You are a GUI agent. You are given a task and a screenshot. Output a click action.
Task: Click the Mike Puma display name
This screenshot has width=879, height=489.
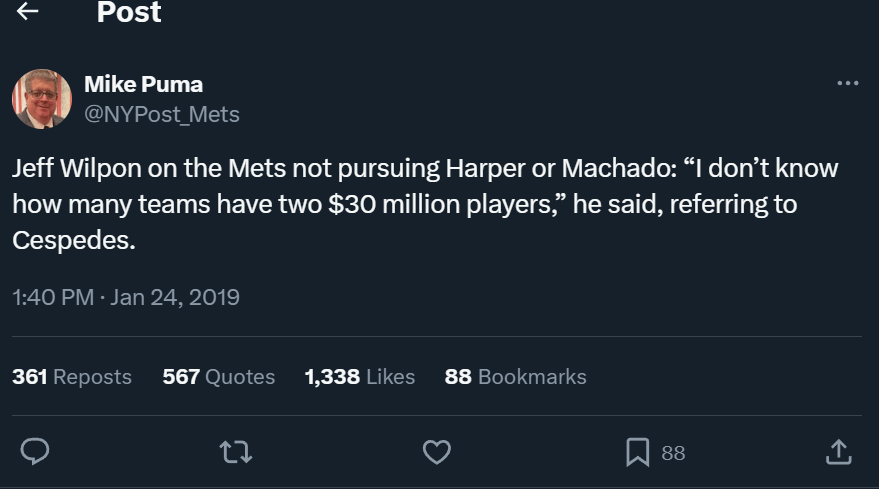tap(144, 84)
